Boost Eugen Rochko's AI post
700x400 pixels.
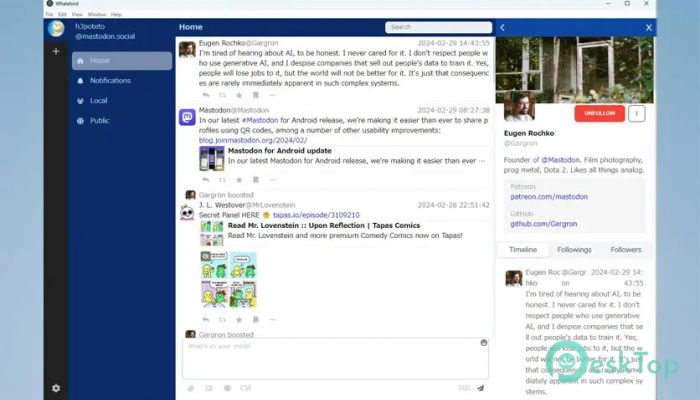click(x=222, y=95)
